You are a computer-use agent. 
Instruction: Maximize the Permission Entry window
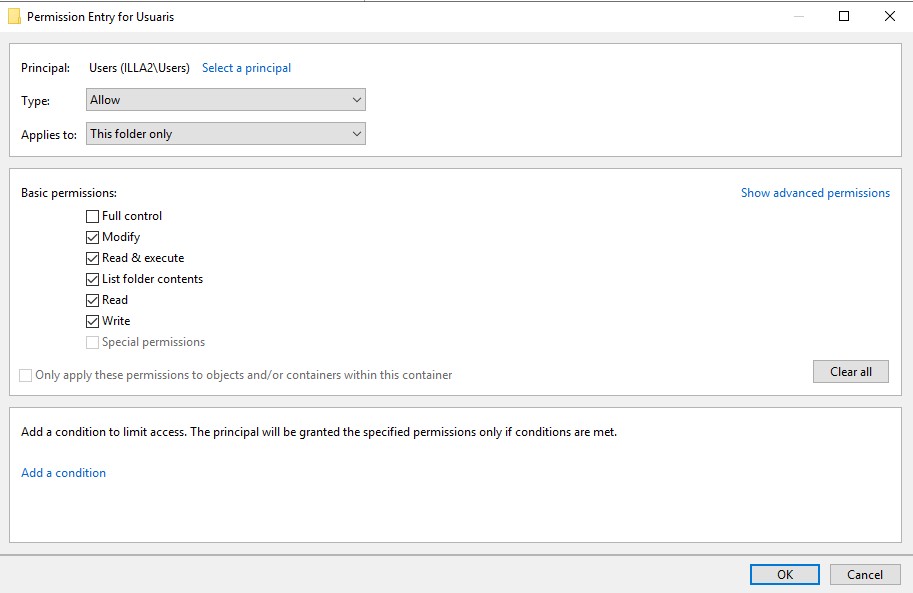(x=843, y=16)
